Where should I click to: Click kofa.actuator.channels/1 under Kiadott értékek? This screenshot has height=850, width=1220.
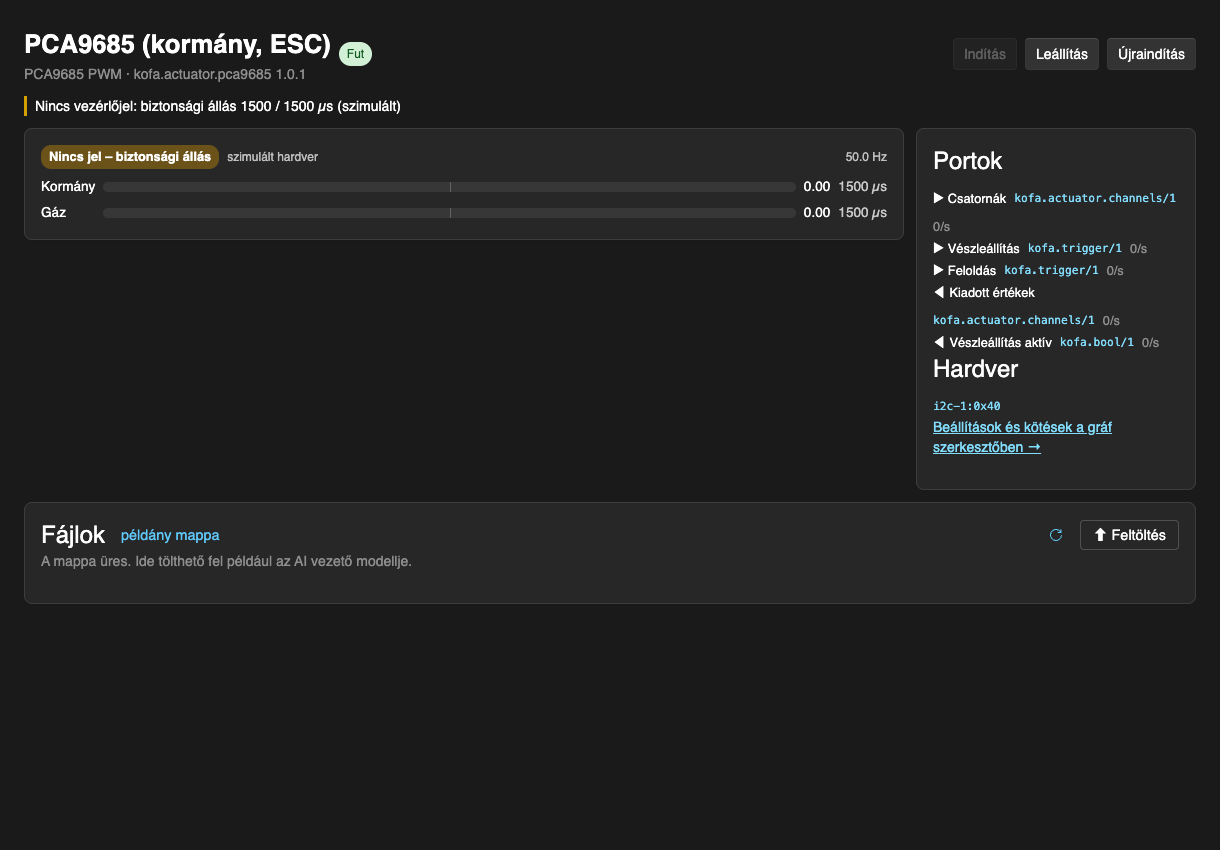tap(1014, 320)
